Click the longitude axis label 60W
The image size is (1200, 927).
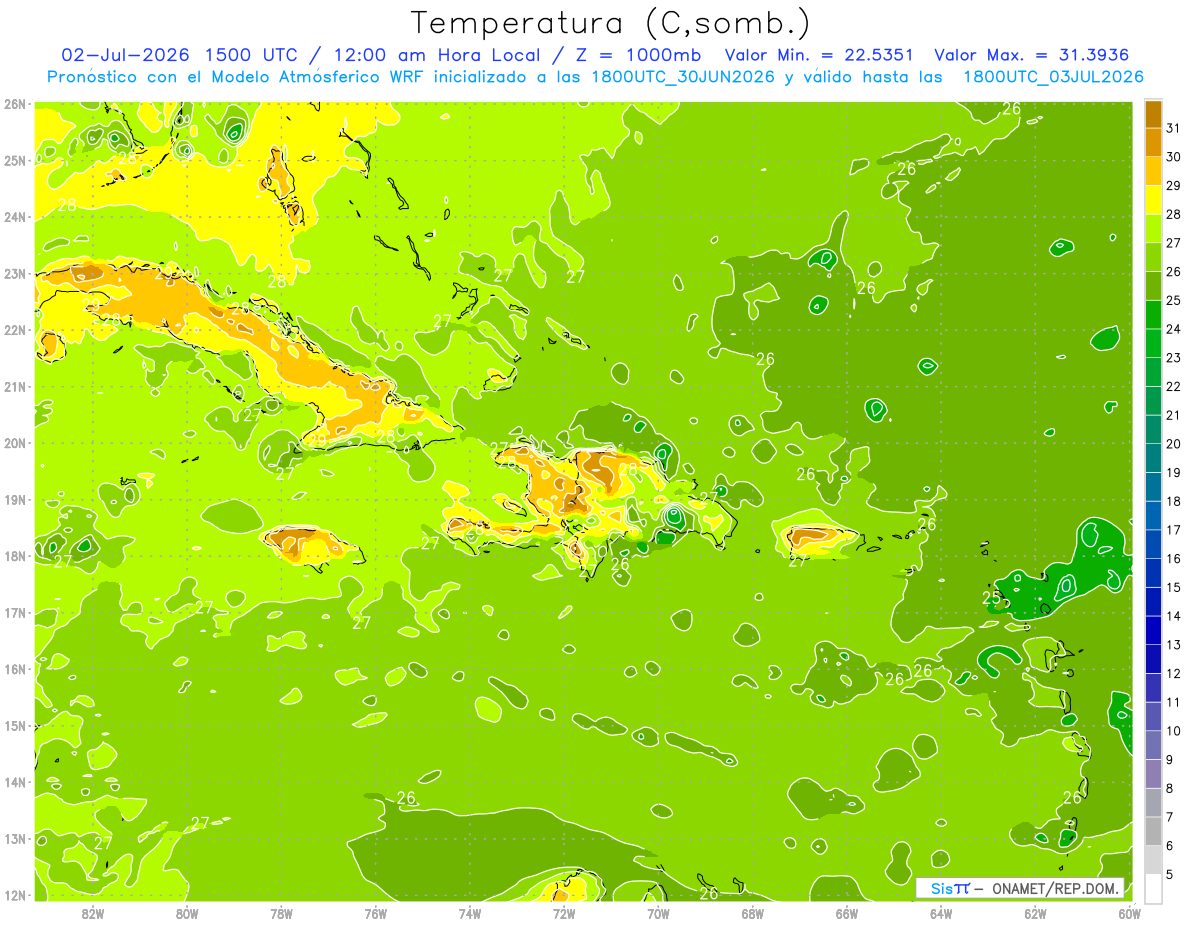coord(1129,913)
